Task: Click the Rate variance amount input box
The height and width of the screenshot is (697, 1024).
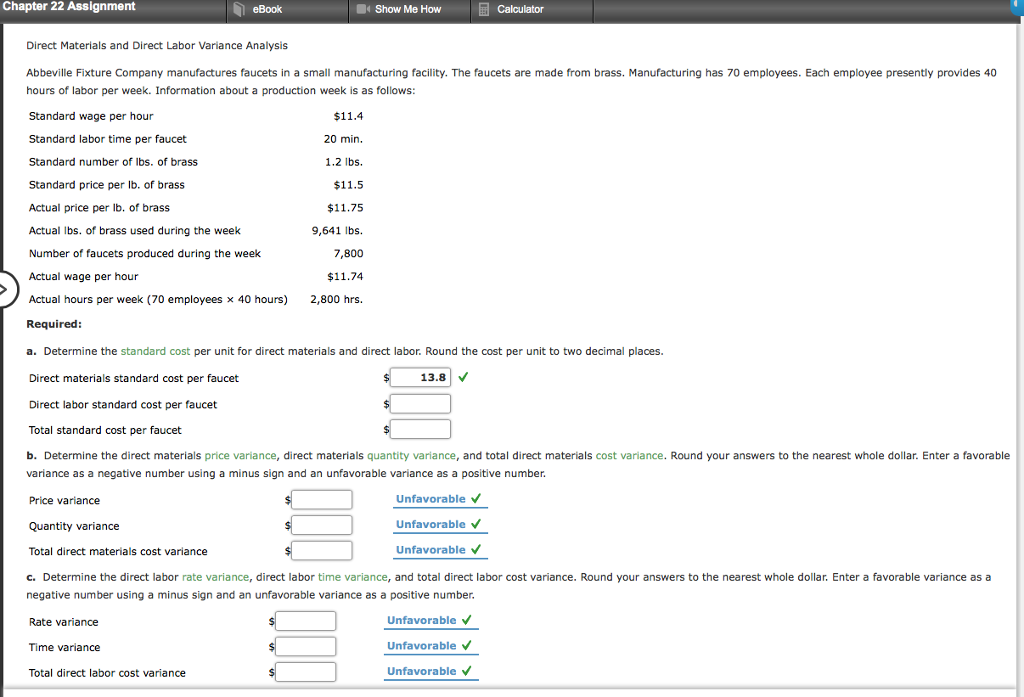Action: [304, 620]
